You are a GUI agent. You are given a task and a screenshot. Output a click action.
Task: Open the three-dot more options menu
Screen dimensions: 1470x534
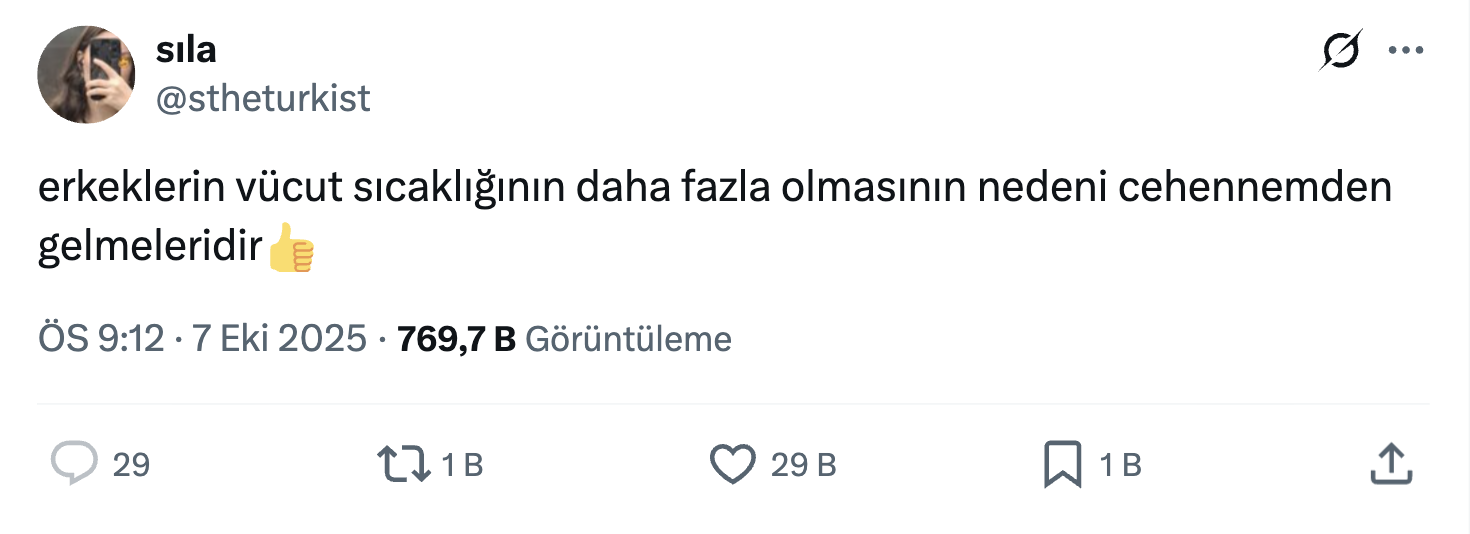(x=1406, y=50)
